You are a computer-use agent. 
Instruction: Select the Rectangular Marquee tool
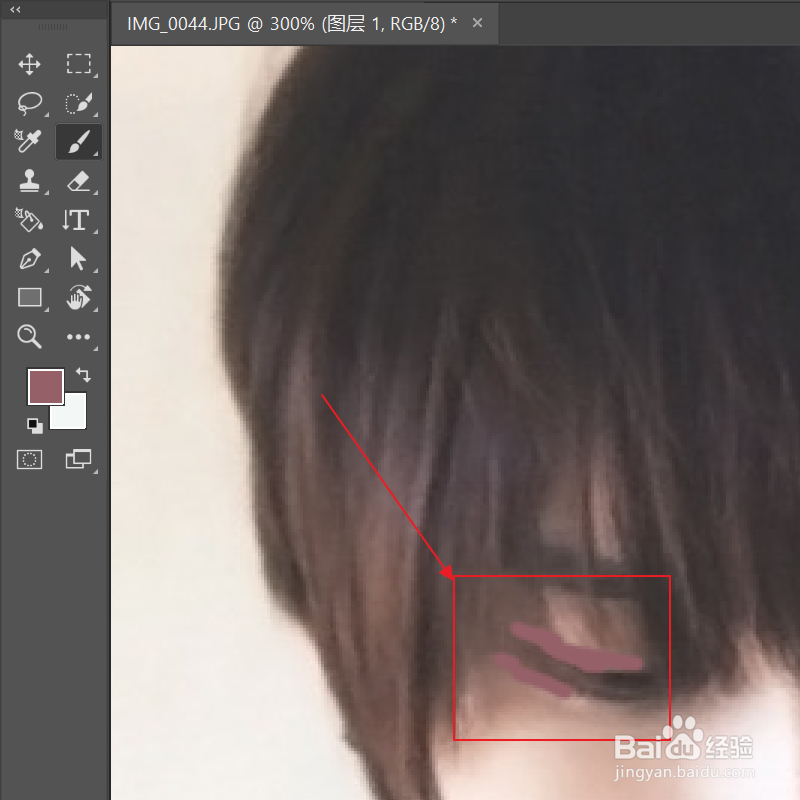pos(79,64)
